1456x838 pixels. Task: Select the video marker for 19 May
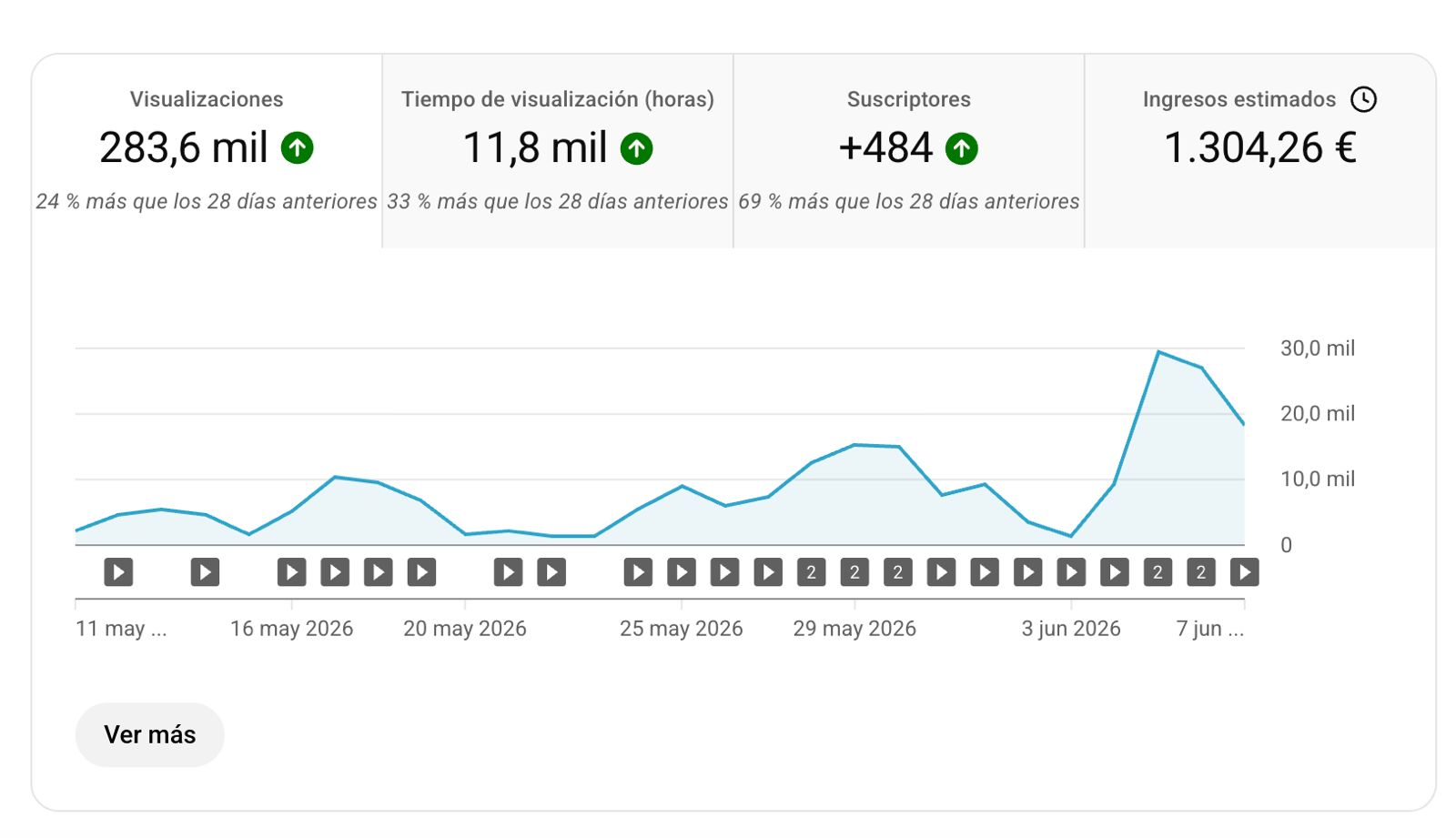click(x=421, y=572)
